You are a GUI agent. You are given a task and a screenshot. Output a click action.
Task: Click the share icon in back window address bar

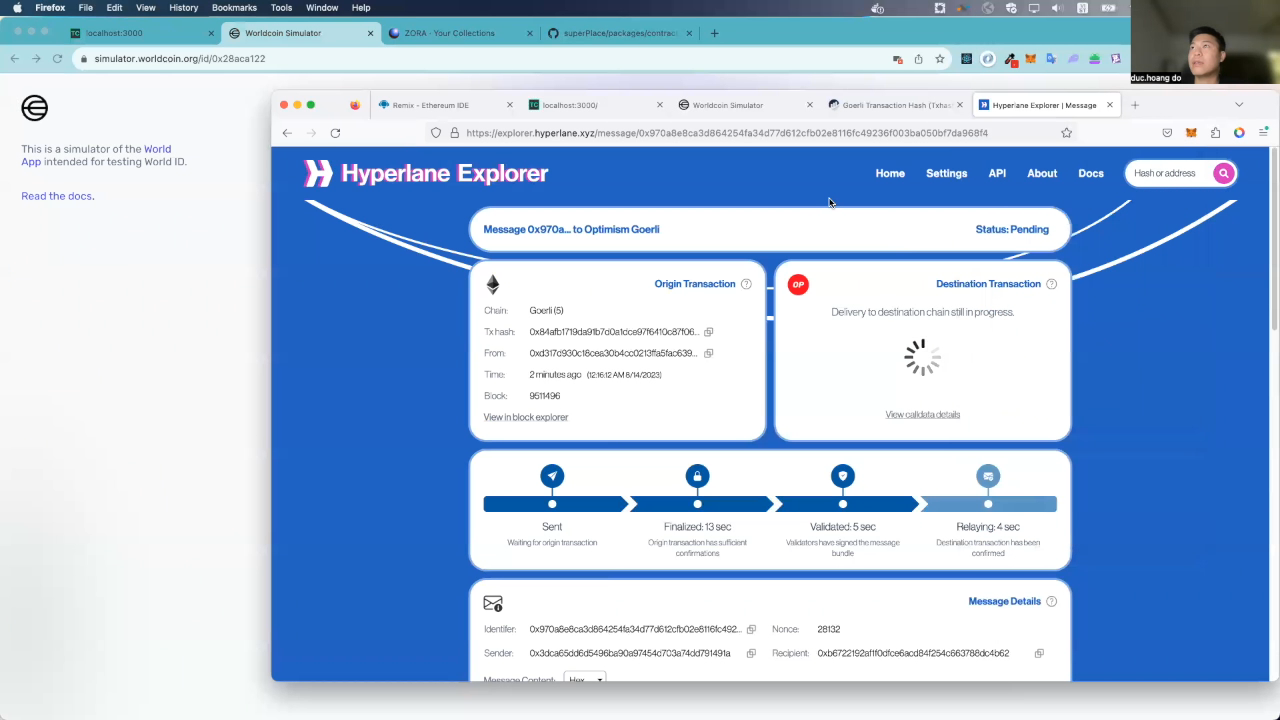pyautogui.click(x=918, y=59)
